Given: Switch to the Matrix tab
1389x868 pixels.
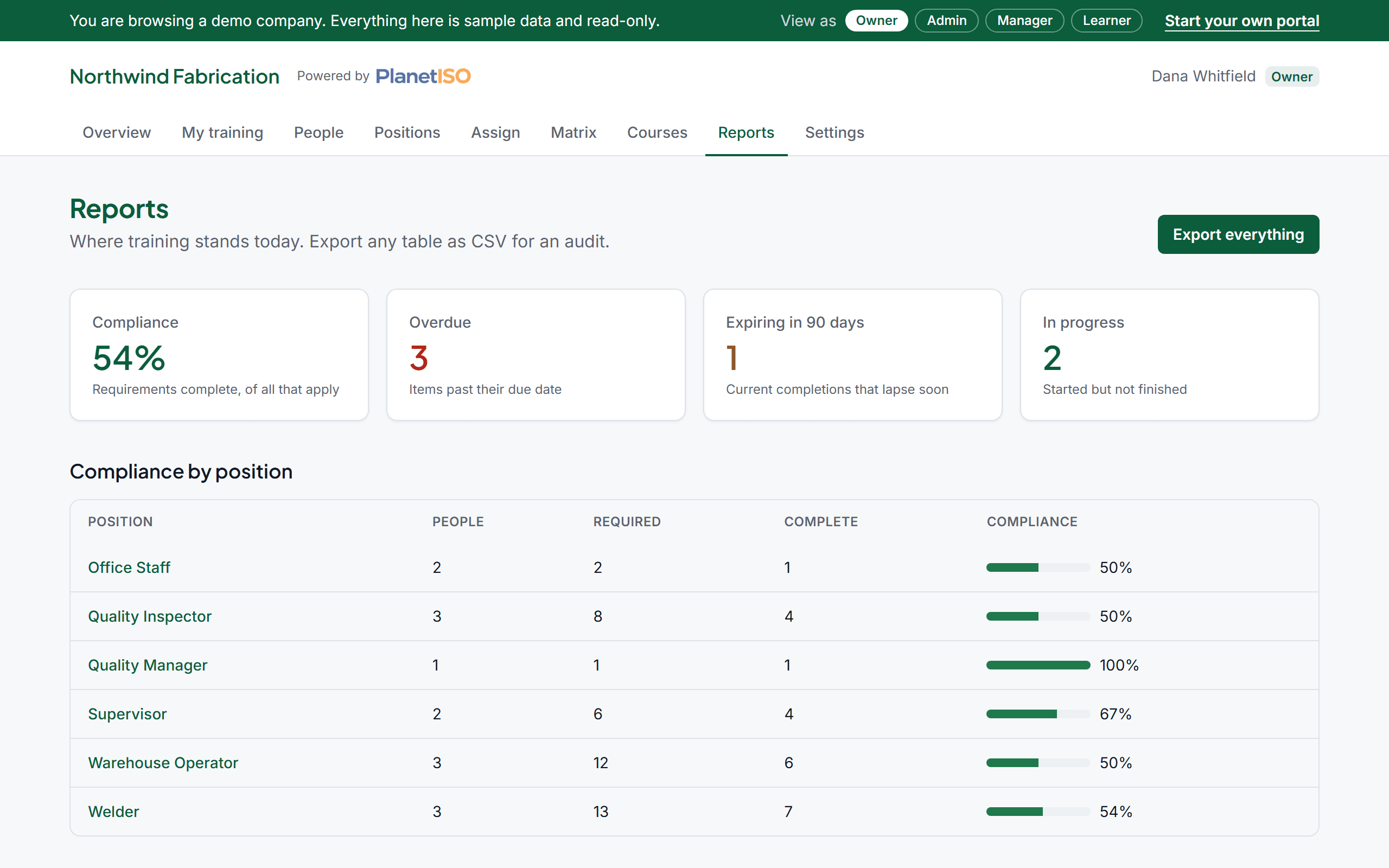Looking at the screenshot, I should coord(574,132).
